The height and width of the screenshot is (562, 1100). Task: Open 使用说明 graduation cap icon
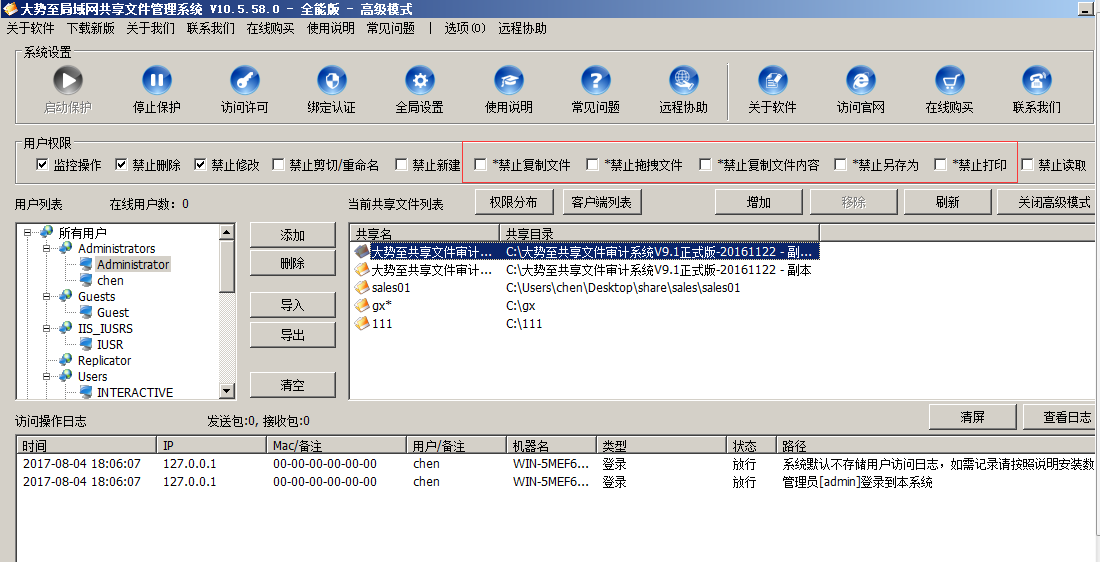pyautogui.click(x=508, y=81)
